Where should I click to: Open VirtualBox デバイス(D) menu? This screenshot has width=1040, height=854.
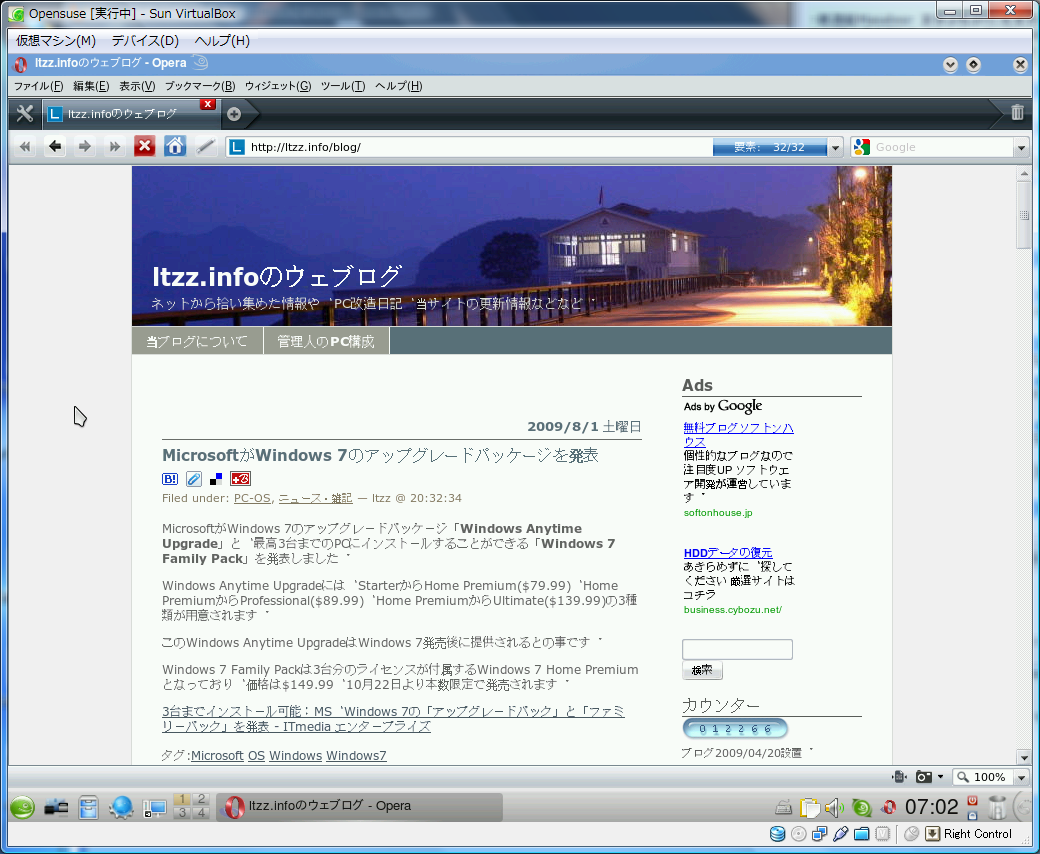coord(145,40)
